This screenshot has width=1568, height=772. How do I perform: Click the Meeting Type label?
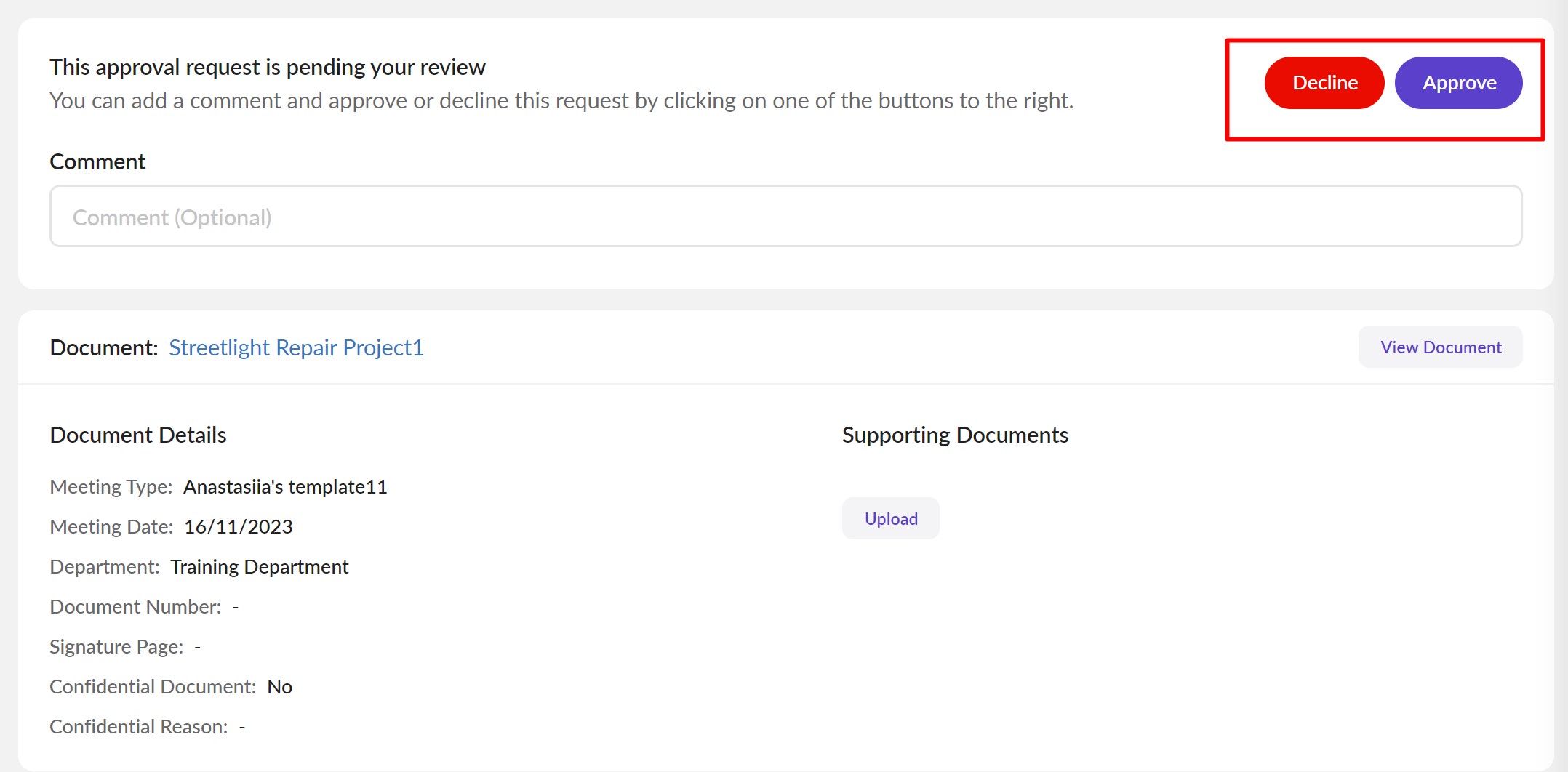111,486
